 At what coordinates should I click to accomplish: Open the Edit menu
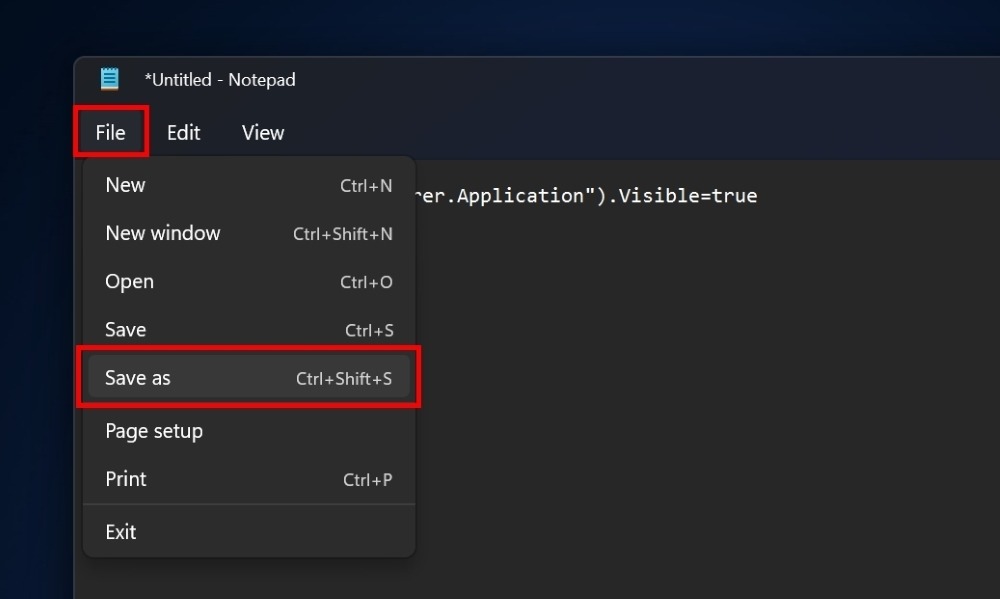click(183, 132)
